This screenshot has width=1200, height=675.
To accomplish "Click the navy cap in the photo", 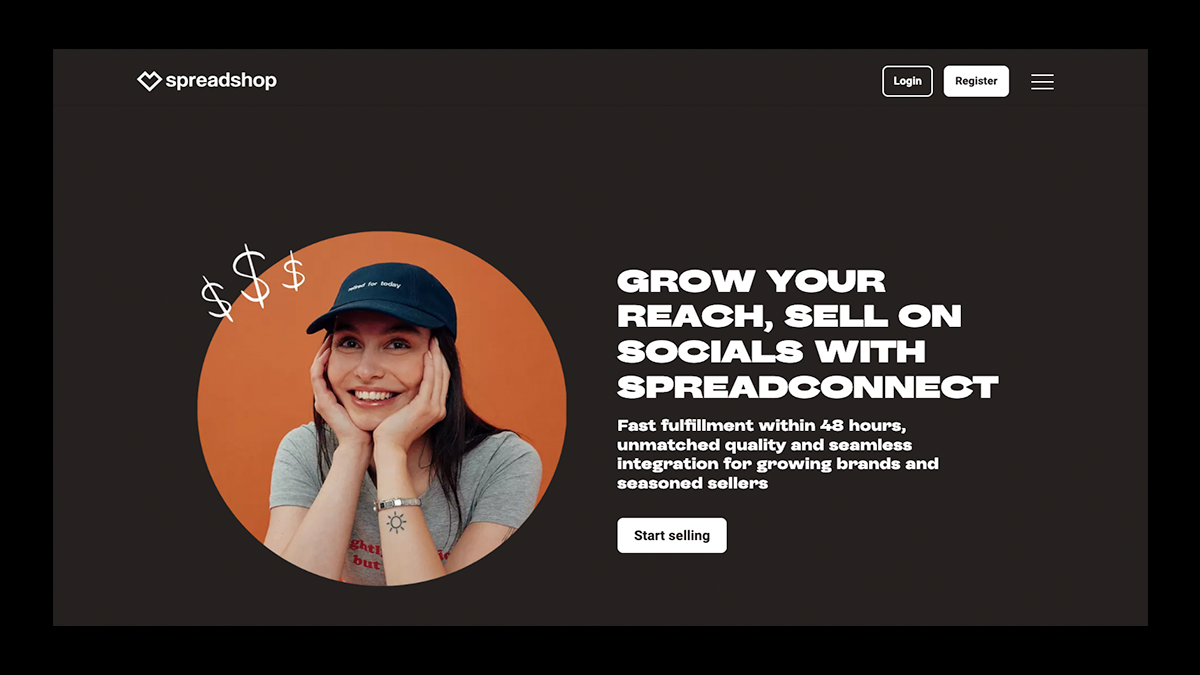I will [384, 298].
